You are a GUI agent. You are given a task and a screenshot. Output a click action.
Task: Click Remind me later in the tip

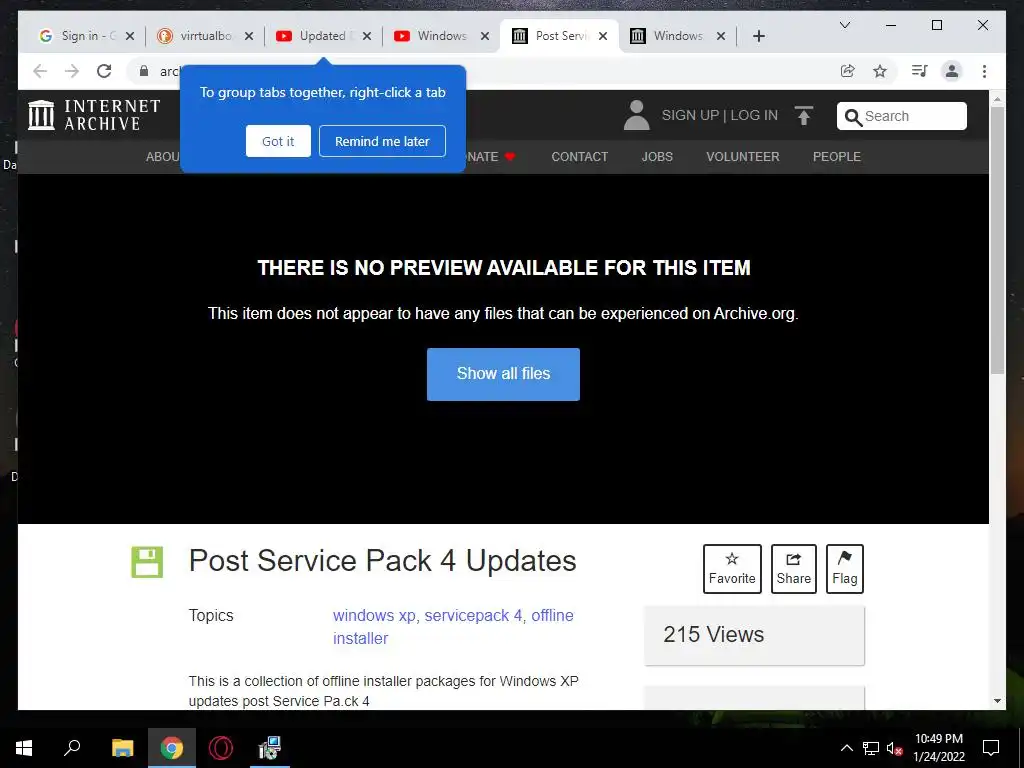[382, 141]
